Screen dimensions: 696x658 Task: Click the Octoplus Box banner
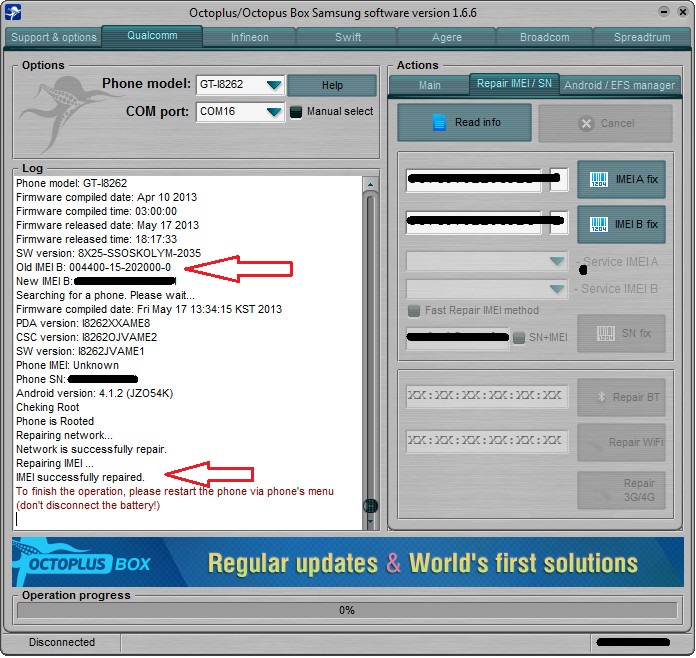348,563
